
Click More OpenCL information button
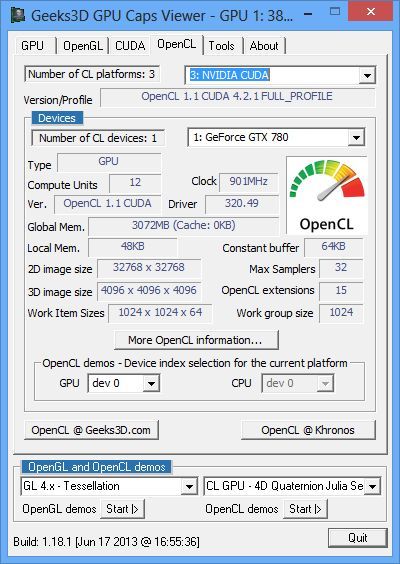(x=196, y=340)
